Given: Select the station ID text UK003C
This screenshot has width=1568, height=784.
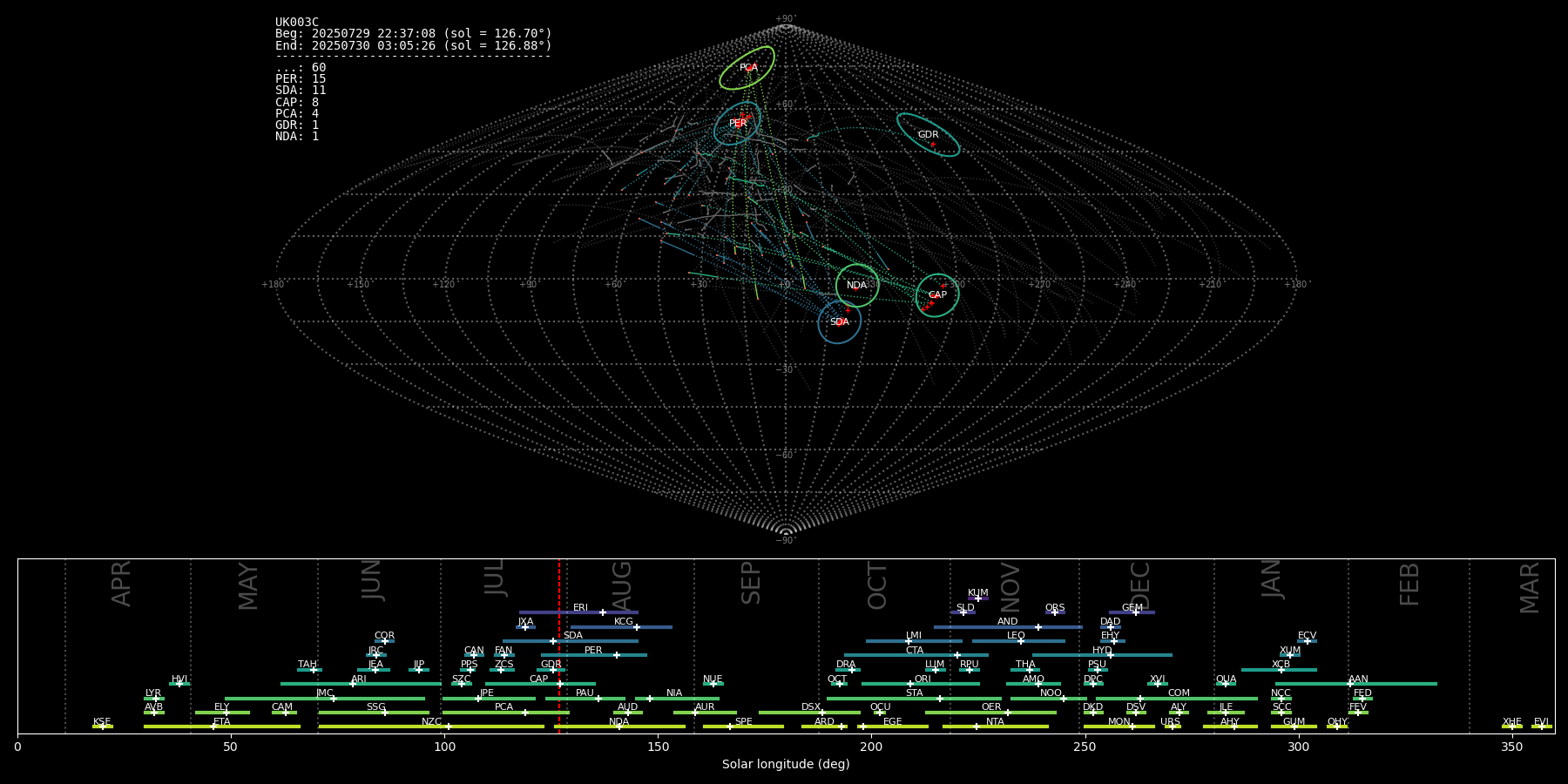Looking at the screenshot, I should click(x=297, y=23).
